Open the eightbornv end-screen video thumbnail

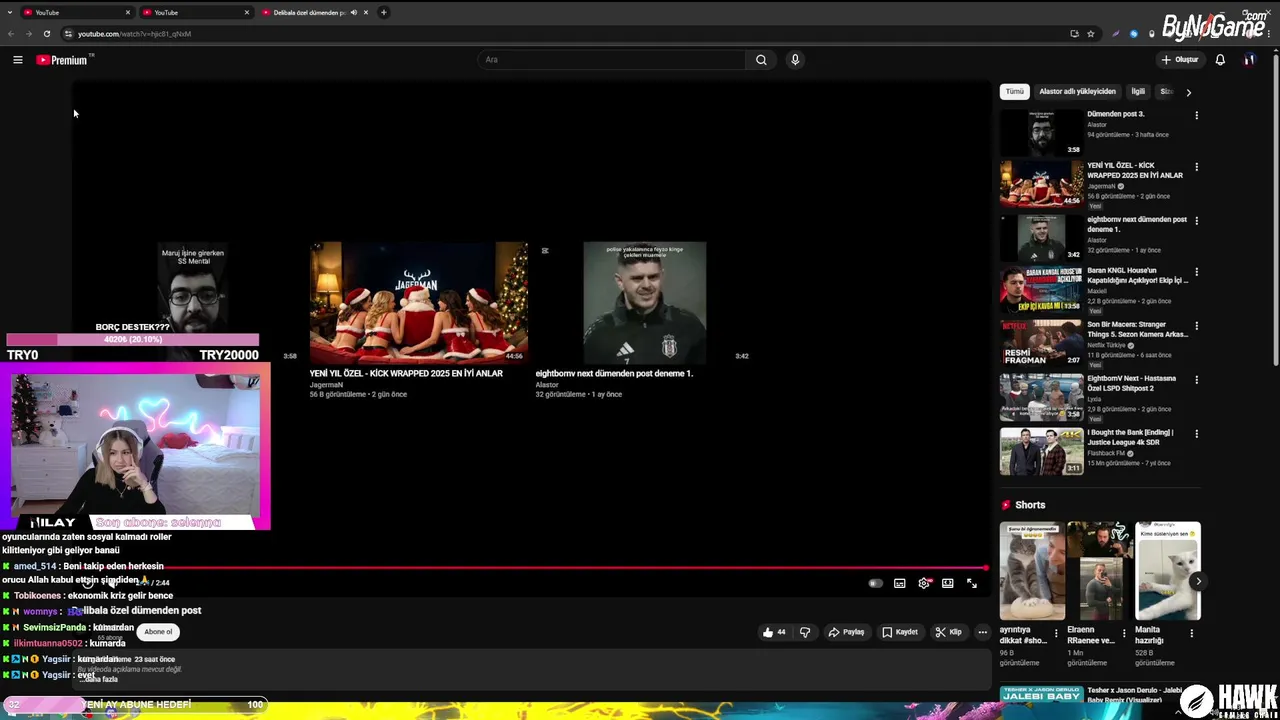click(x=644, y=303)
